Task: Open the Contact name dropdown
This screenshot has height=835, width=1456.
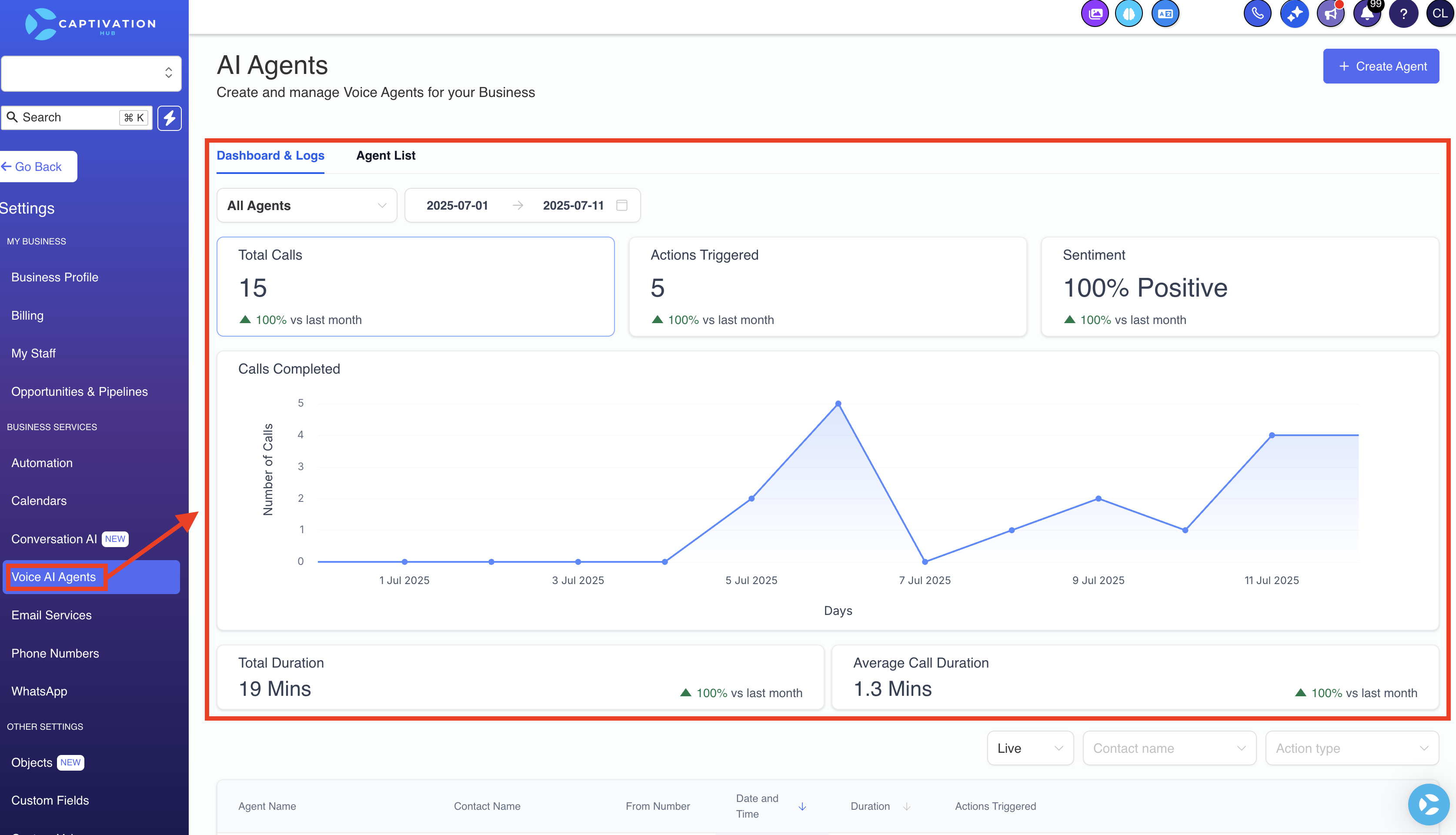Action: click(1169, 748)
